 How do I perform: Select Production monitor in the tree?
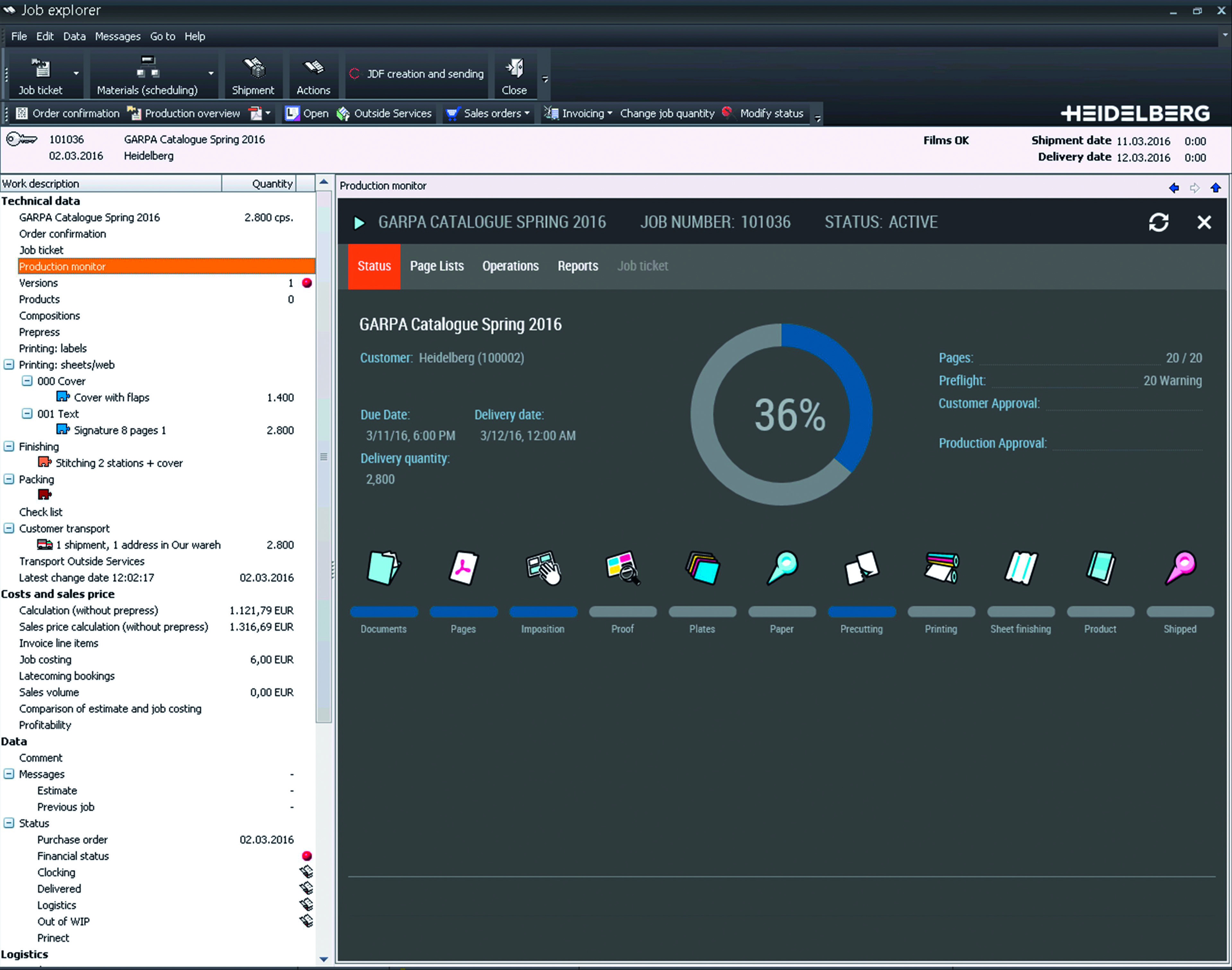pos(166,267)
